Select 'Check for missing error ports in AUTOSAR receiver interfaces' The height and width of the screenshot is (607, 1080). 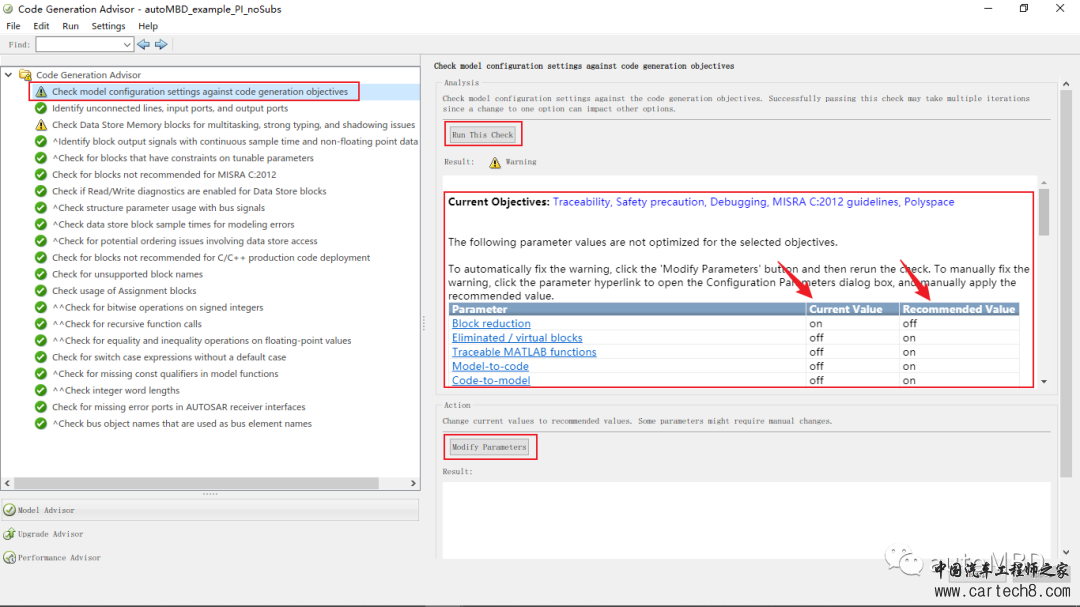[178, 407]
